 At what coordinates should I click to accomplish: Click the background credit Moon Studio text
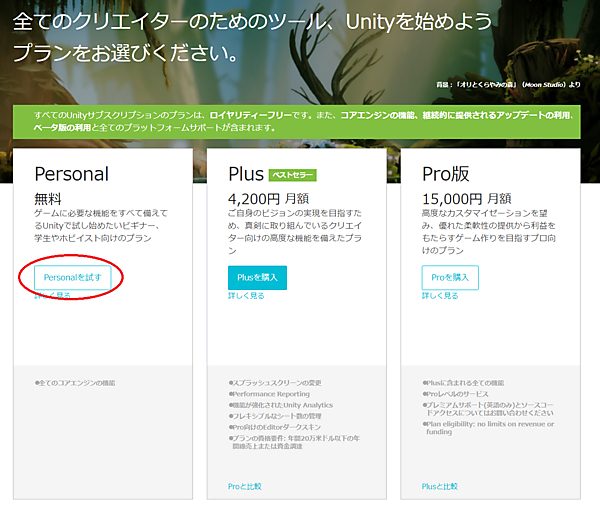[508, 85]
